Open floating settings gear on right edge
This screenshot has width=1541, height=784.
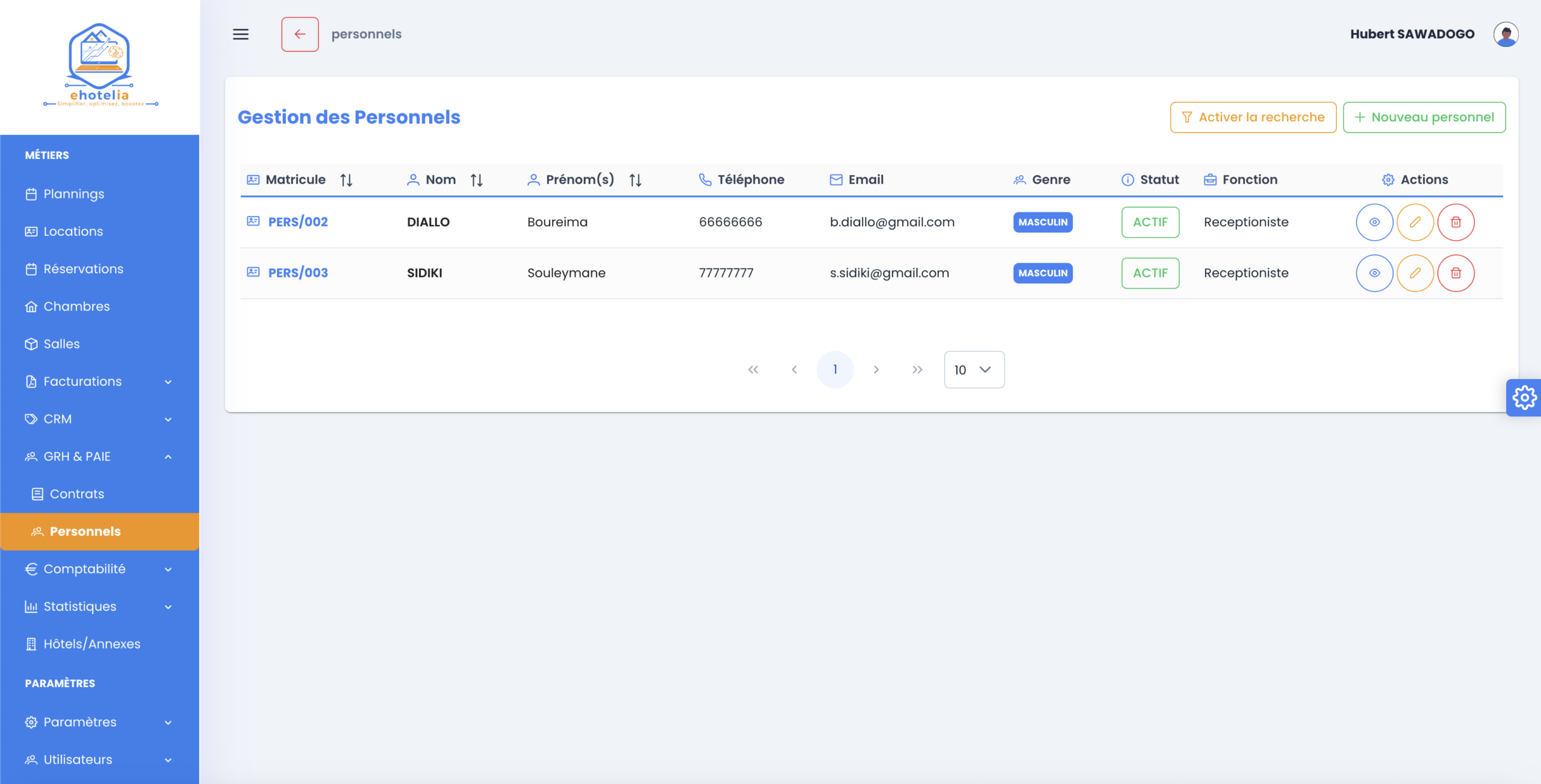tap(1524, 398)
